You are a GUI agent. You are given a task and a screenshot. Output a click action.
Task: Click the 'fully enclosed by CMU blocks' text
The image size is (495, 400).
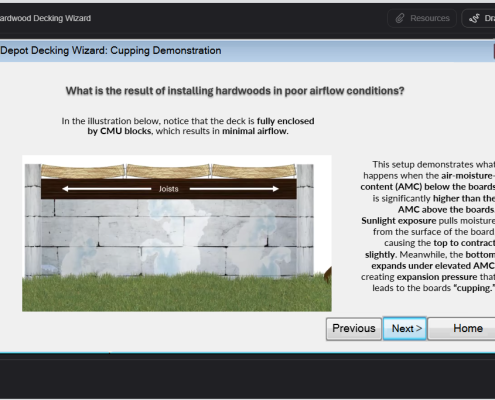[x=201, y=126]
